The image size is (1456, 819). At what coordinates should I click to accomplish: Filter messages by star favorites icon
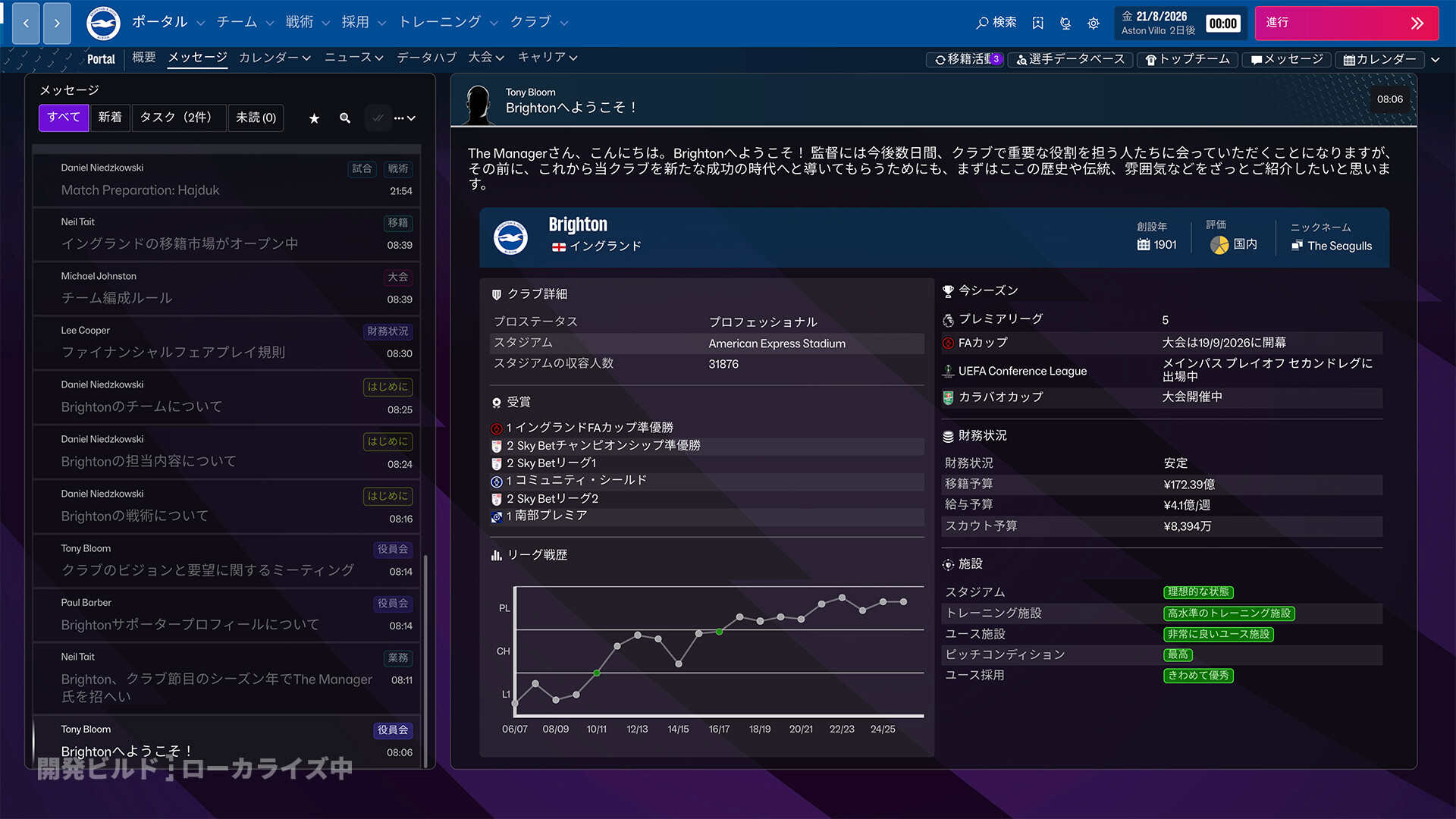[314, 118]
